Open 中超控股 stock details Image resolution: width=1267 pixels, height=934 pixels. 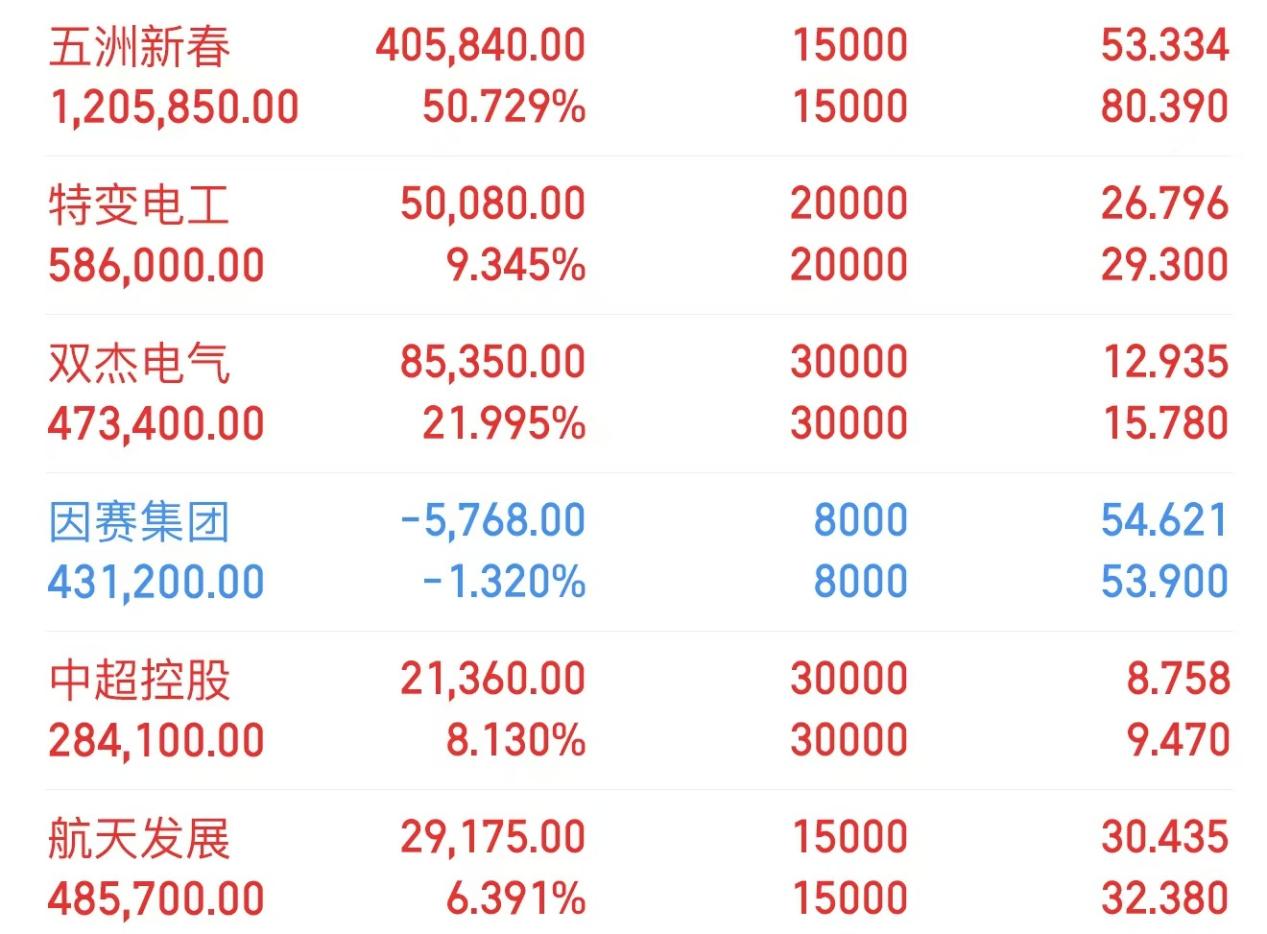point(139,680)
